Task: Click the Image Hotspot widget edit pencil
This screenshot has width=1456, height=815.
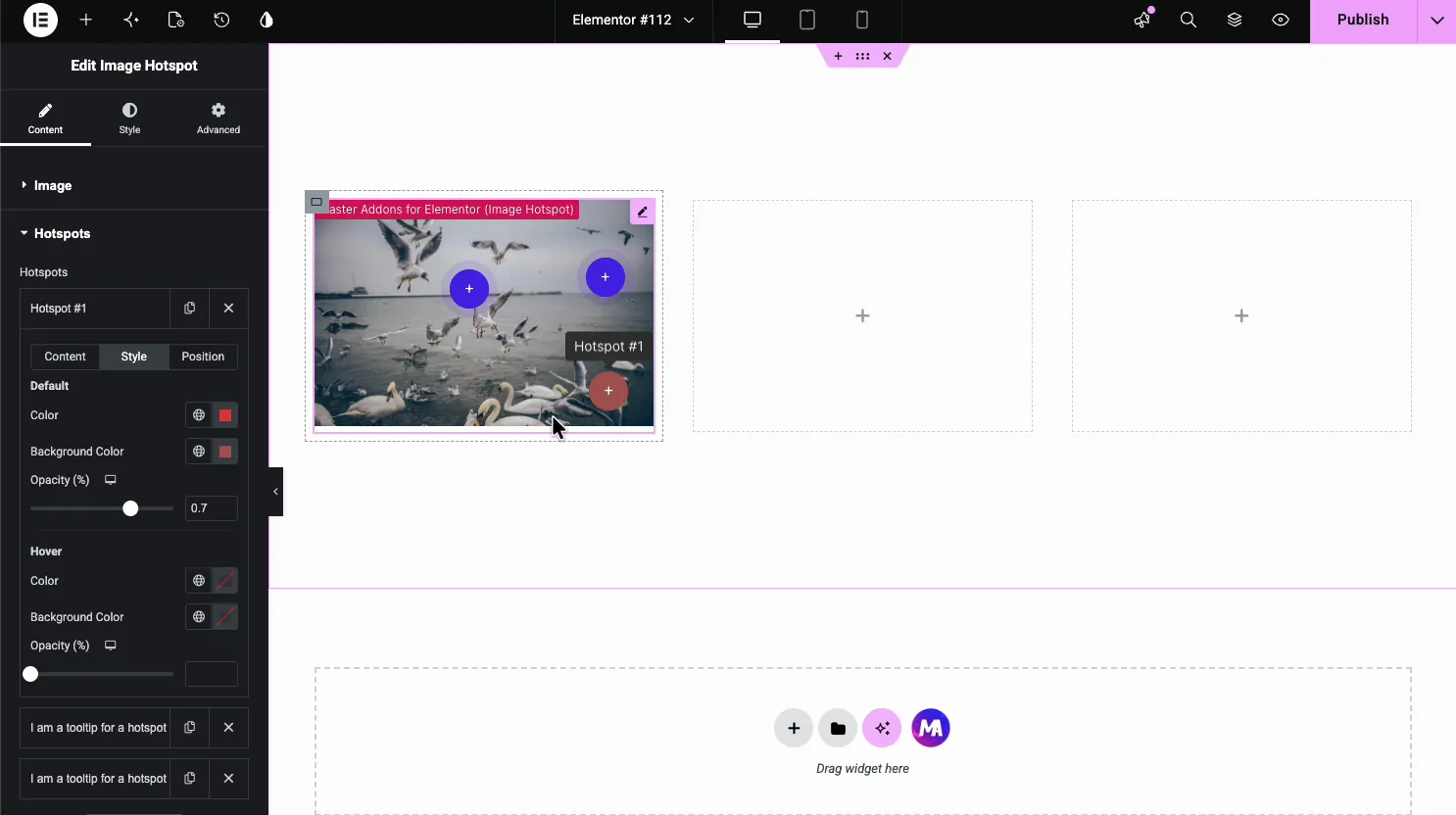Action: [x=643, y=212]
